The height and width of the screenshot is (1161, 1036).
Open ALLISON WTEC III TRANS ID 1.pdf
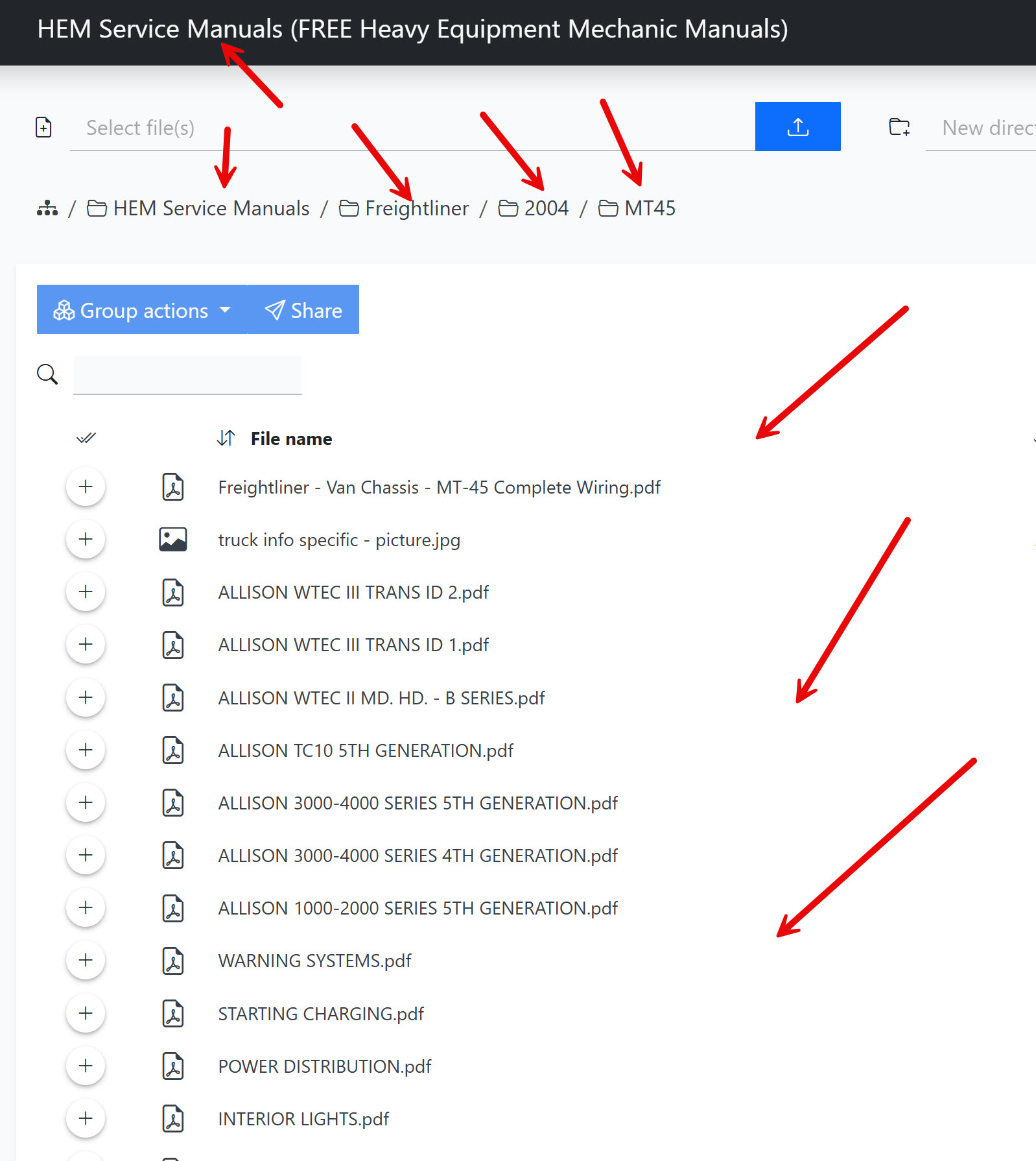pos(353,645)
